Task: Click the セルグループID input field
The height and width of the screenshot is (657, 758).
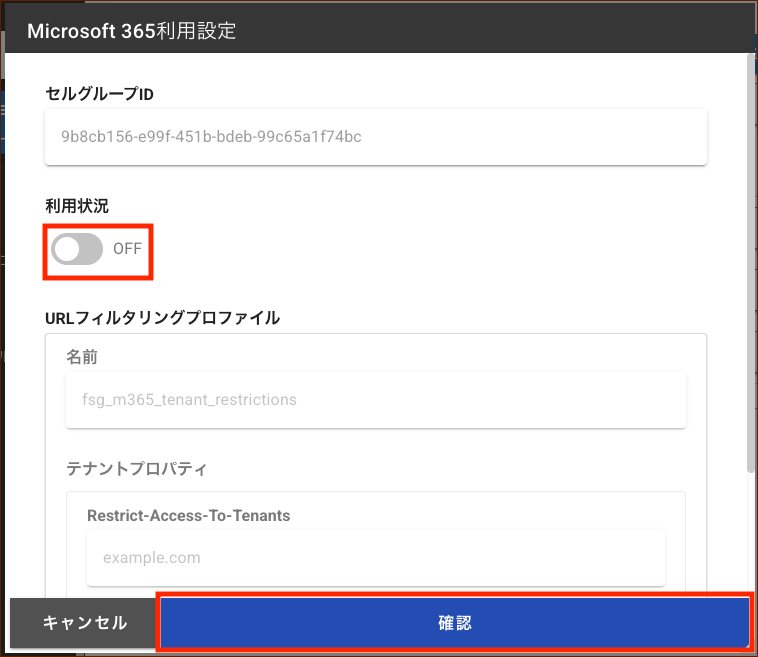Action: pyautogui.click(x=376, y=137)
